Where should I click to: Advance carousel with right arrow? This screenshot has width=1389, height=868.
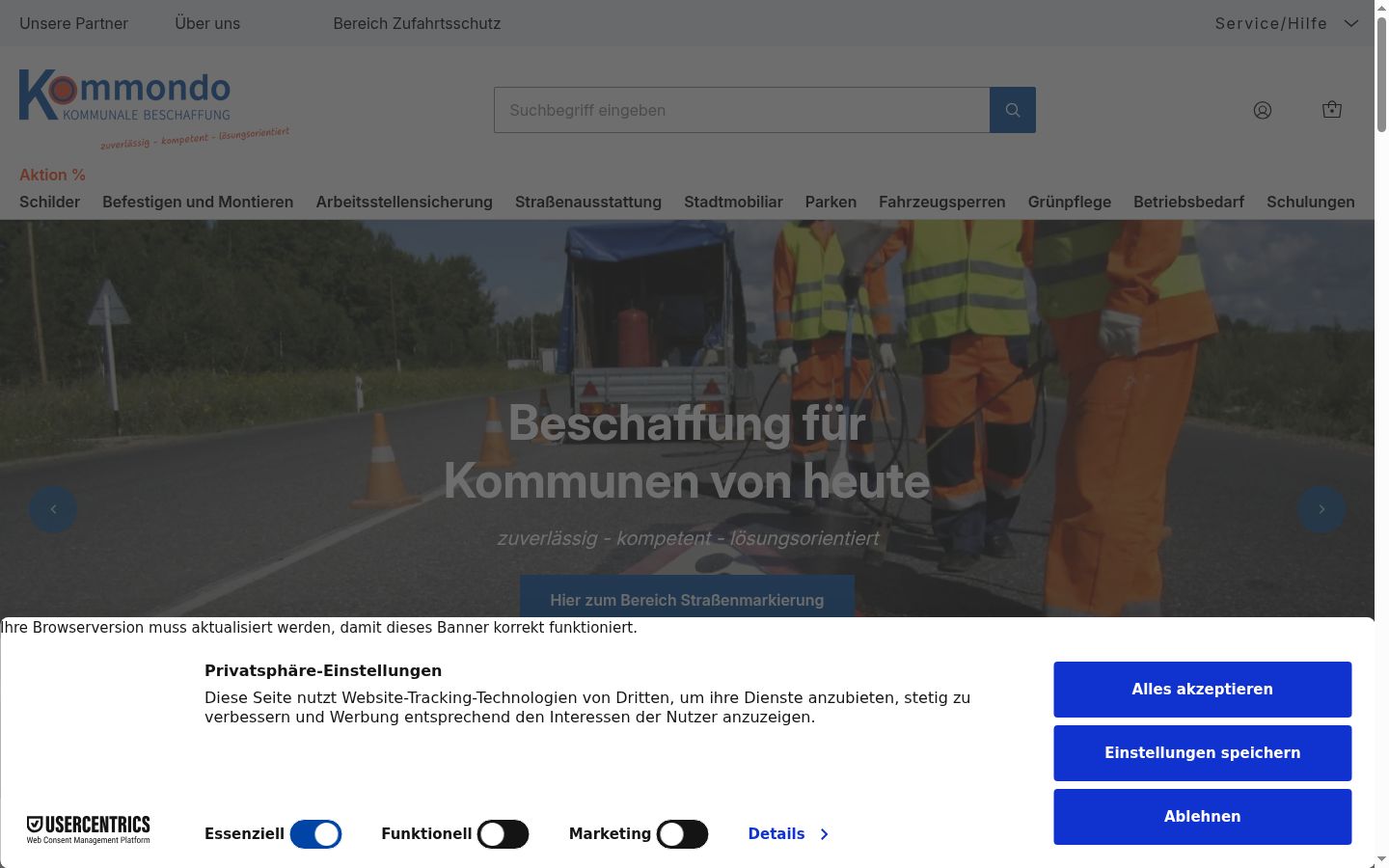[x=1321, y=509]
